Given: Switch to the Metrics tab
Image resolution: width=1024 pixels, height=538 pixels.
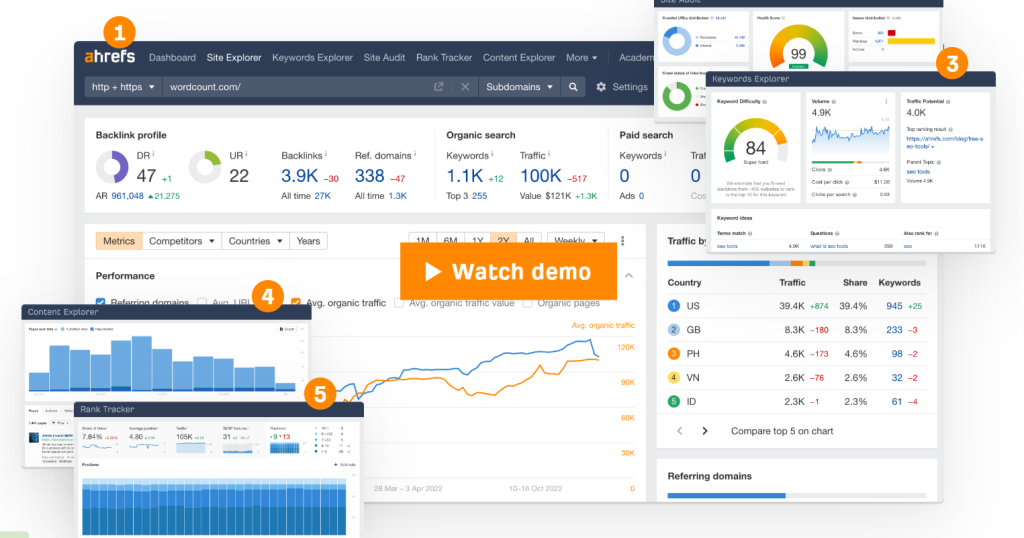Looking at the screenshot, I should tap(119, 241).
